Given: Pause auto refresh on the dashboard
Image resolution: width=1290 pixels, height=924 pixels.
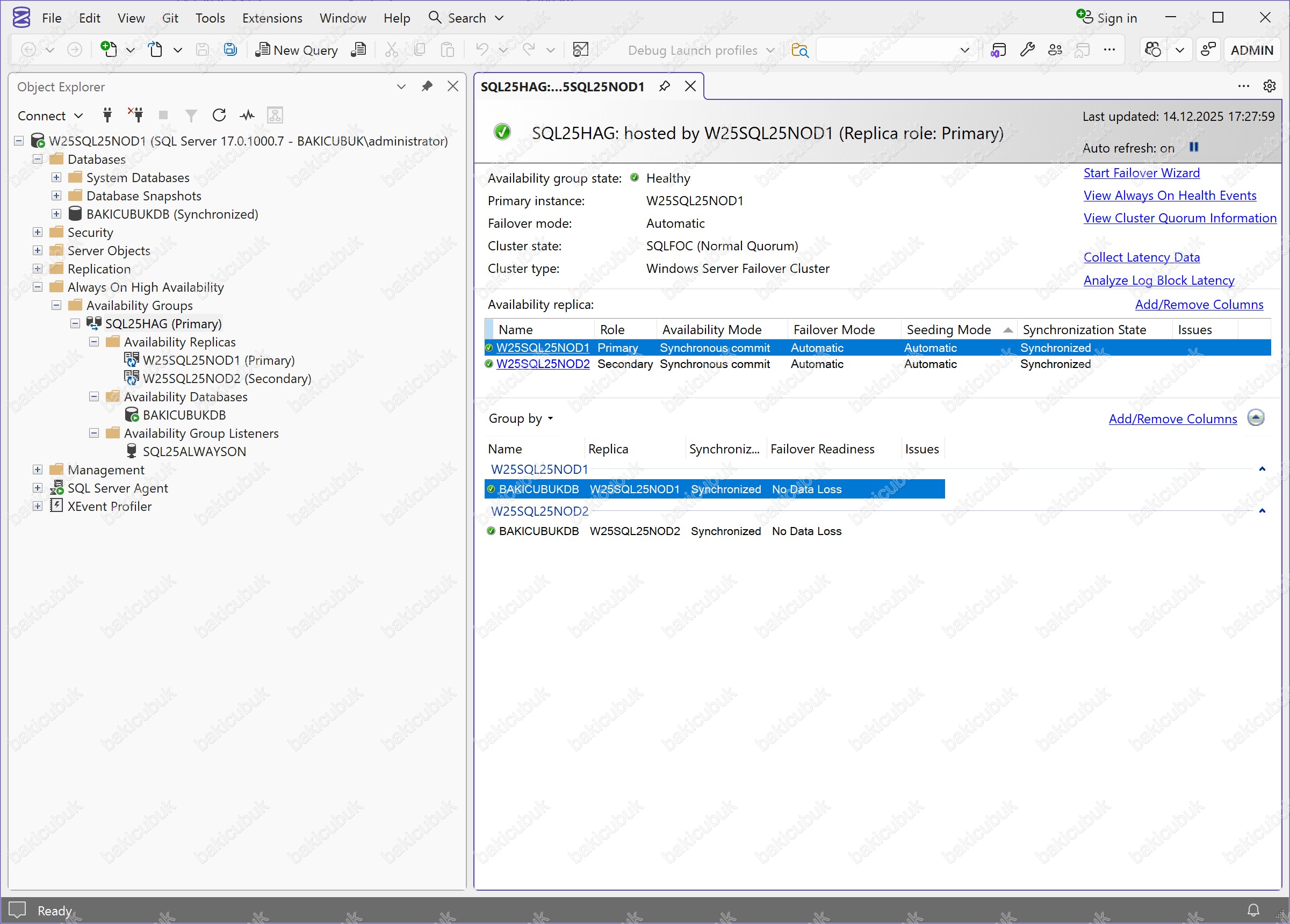Looking at the screenshot, I should (1194, 147).
